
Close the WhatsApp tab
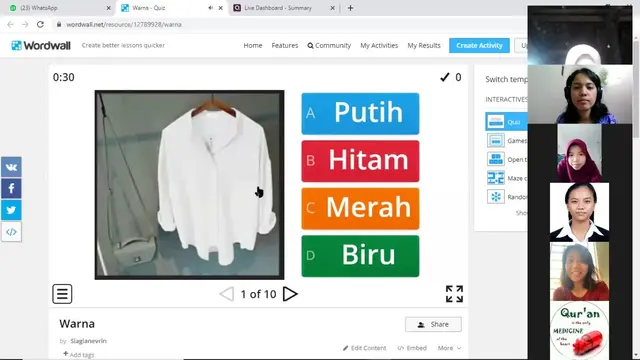coord(109,8)
